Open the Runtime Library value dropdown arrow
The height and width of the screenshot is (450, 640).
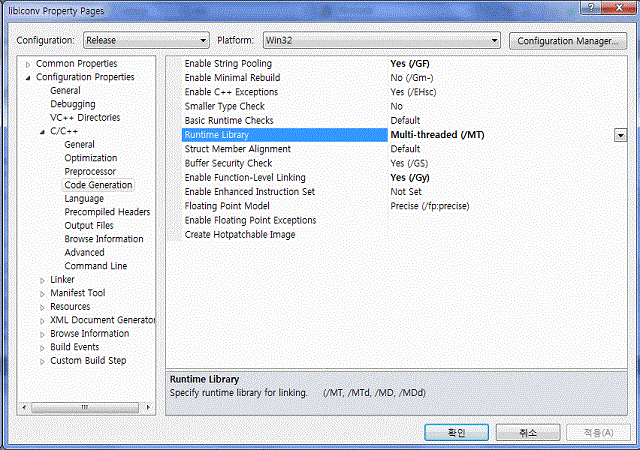tap(620, 135)
